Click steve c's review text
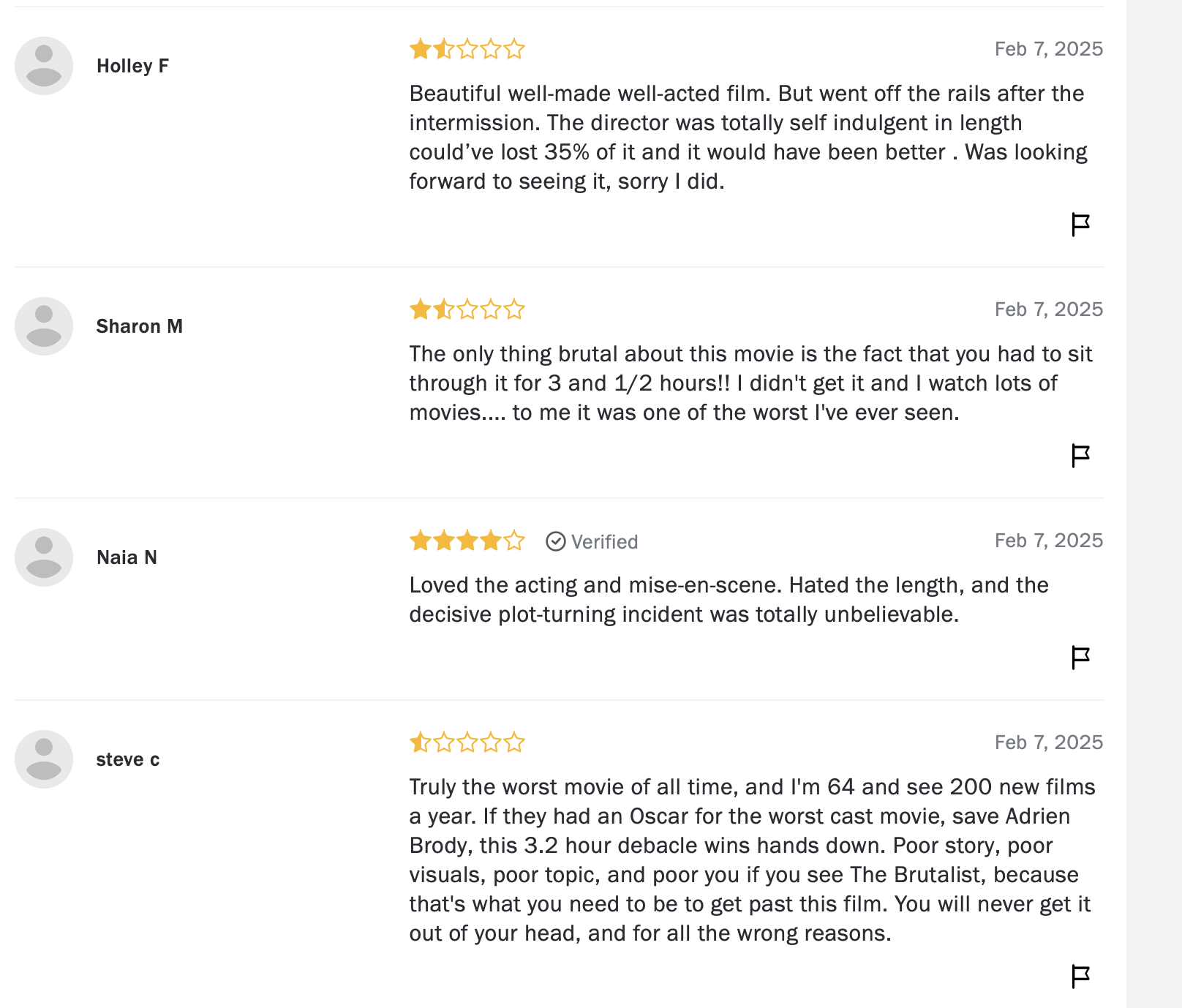This screenshot has height=1008, width=1182. click(x=751, y=860)
